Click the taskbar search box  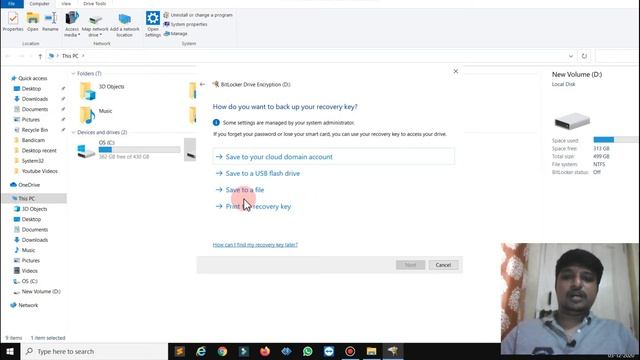tap(93, 351)
